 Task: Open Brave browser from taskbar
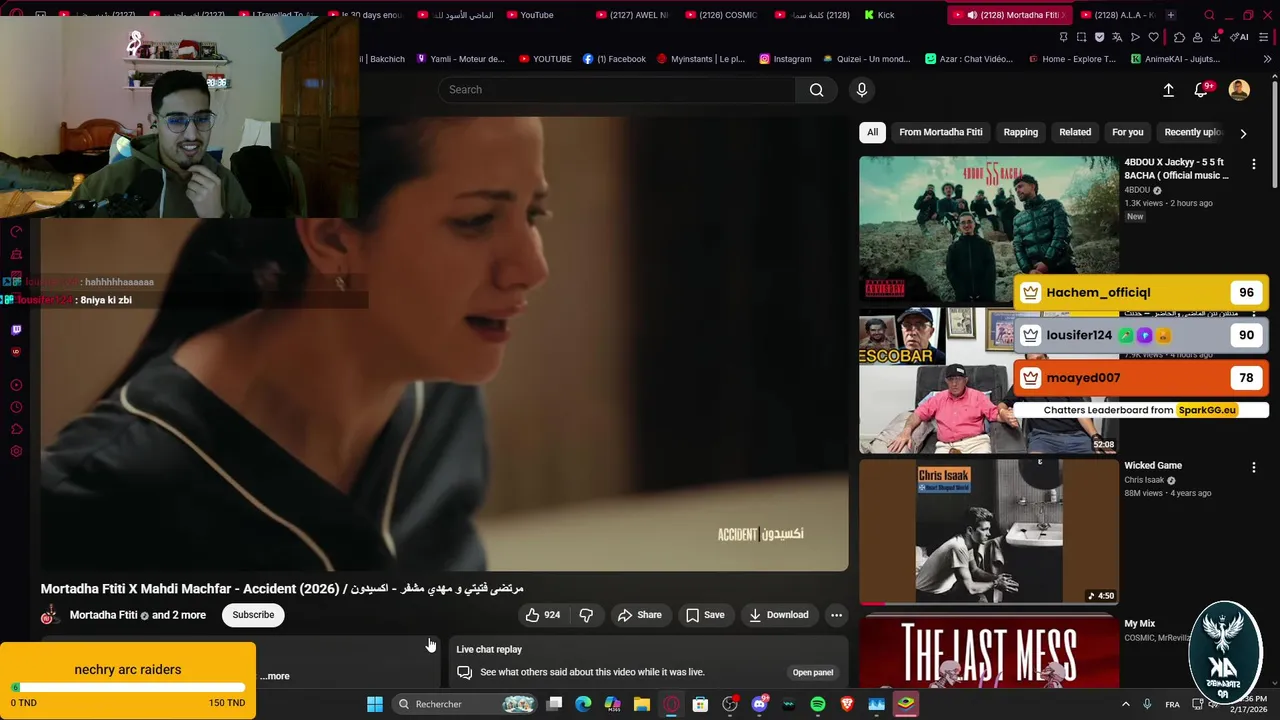(x=847, y=704)
